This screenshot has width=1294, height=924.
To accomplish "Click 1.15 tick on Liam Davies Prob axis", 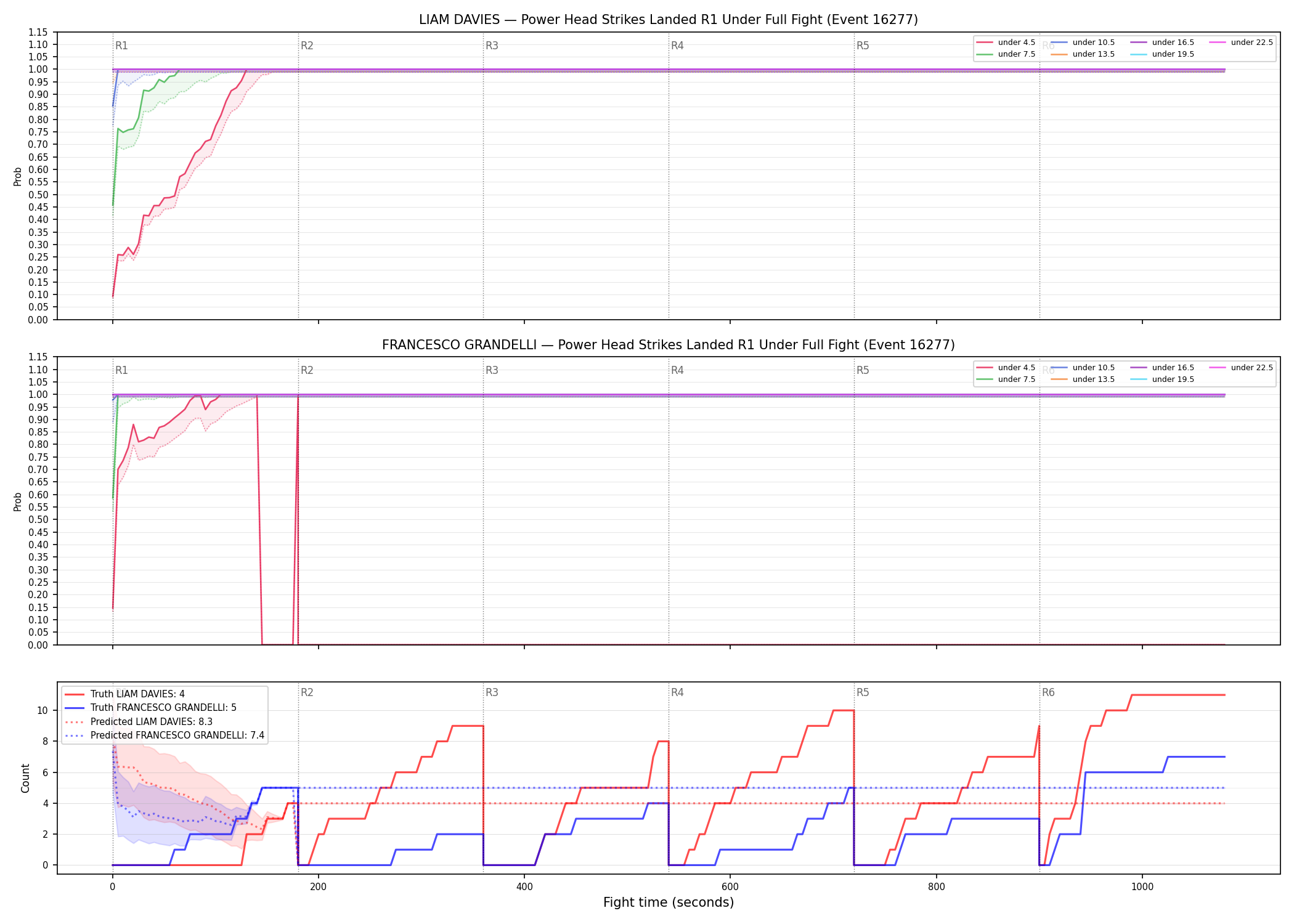I will pos(38,32).
